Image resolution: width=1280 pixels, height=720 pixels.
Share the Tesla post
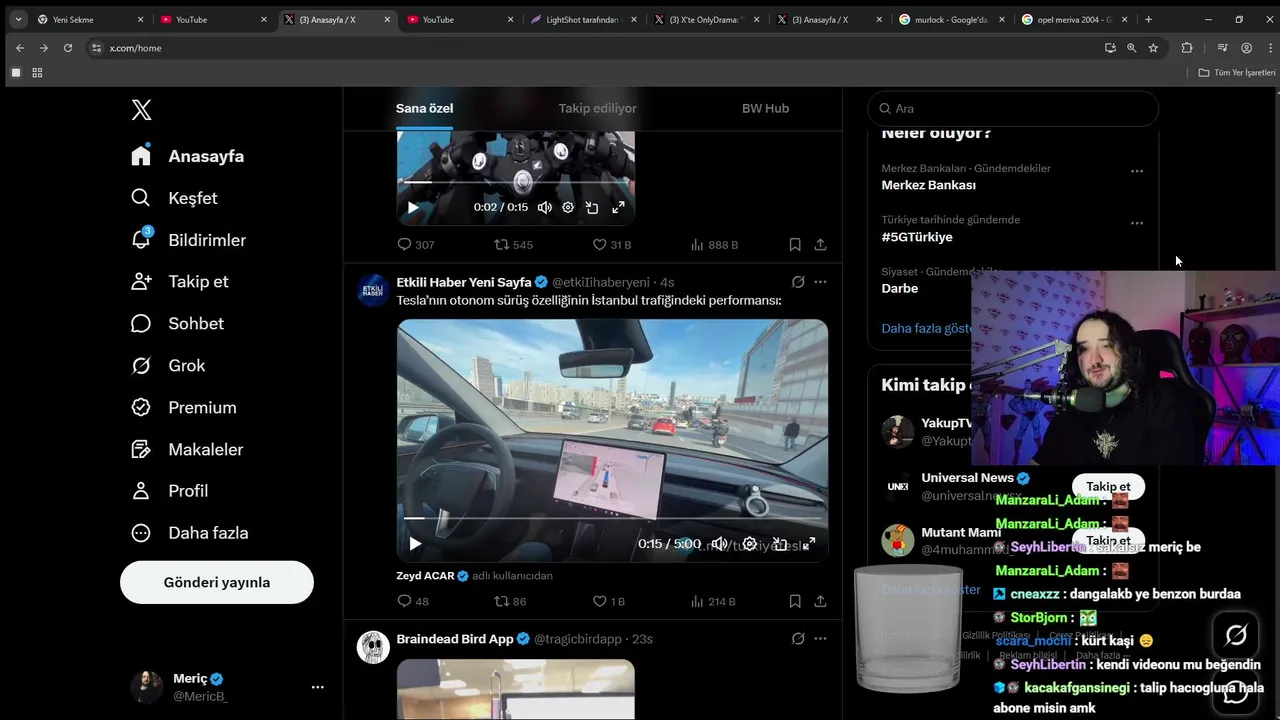[820, 601]
